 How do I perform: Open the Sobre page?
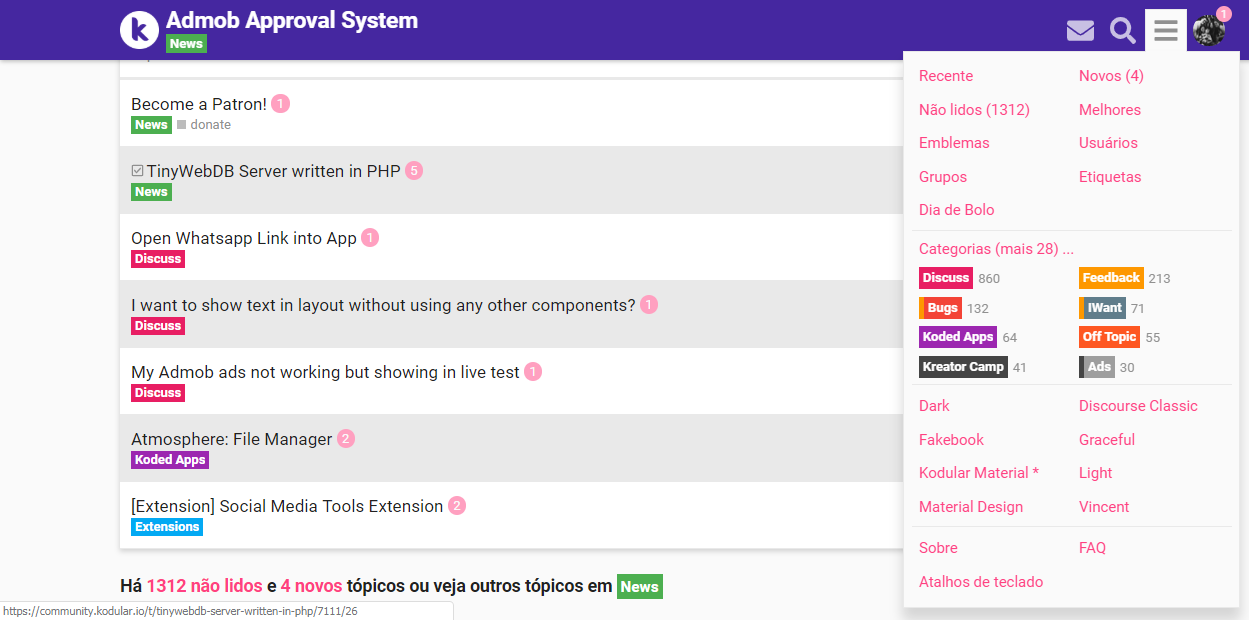click(938, 548)
